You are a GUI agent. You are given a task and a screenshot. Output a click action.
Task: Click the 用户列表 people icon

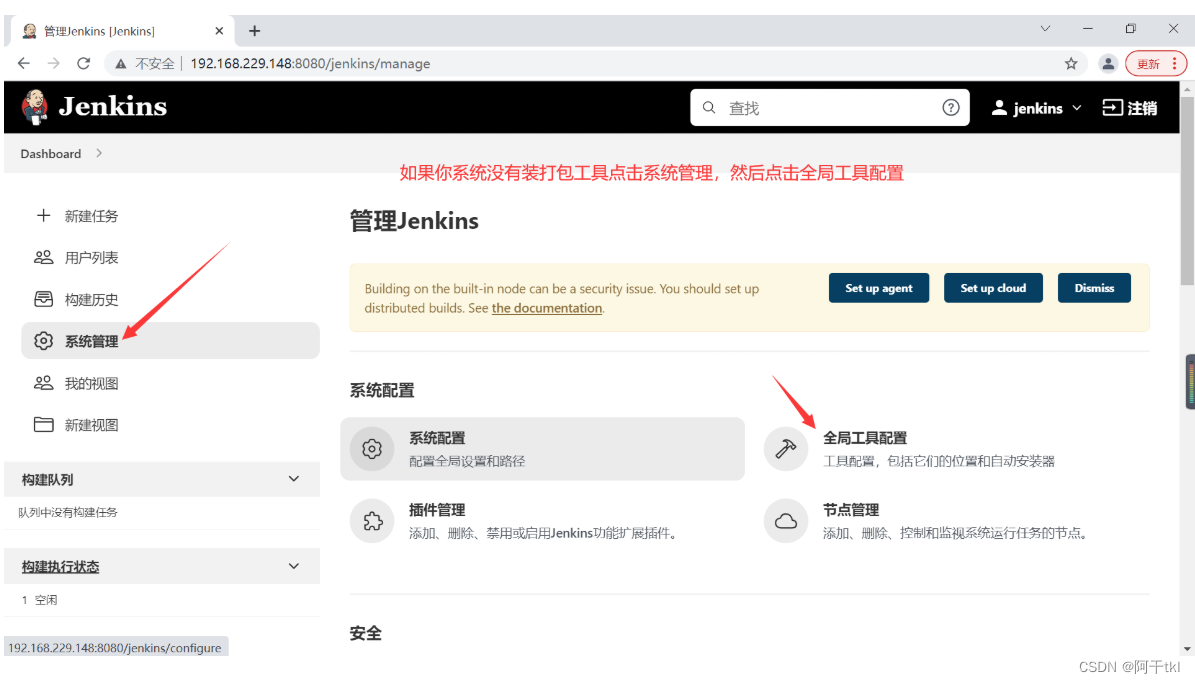tap(43, 258)
